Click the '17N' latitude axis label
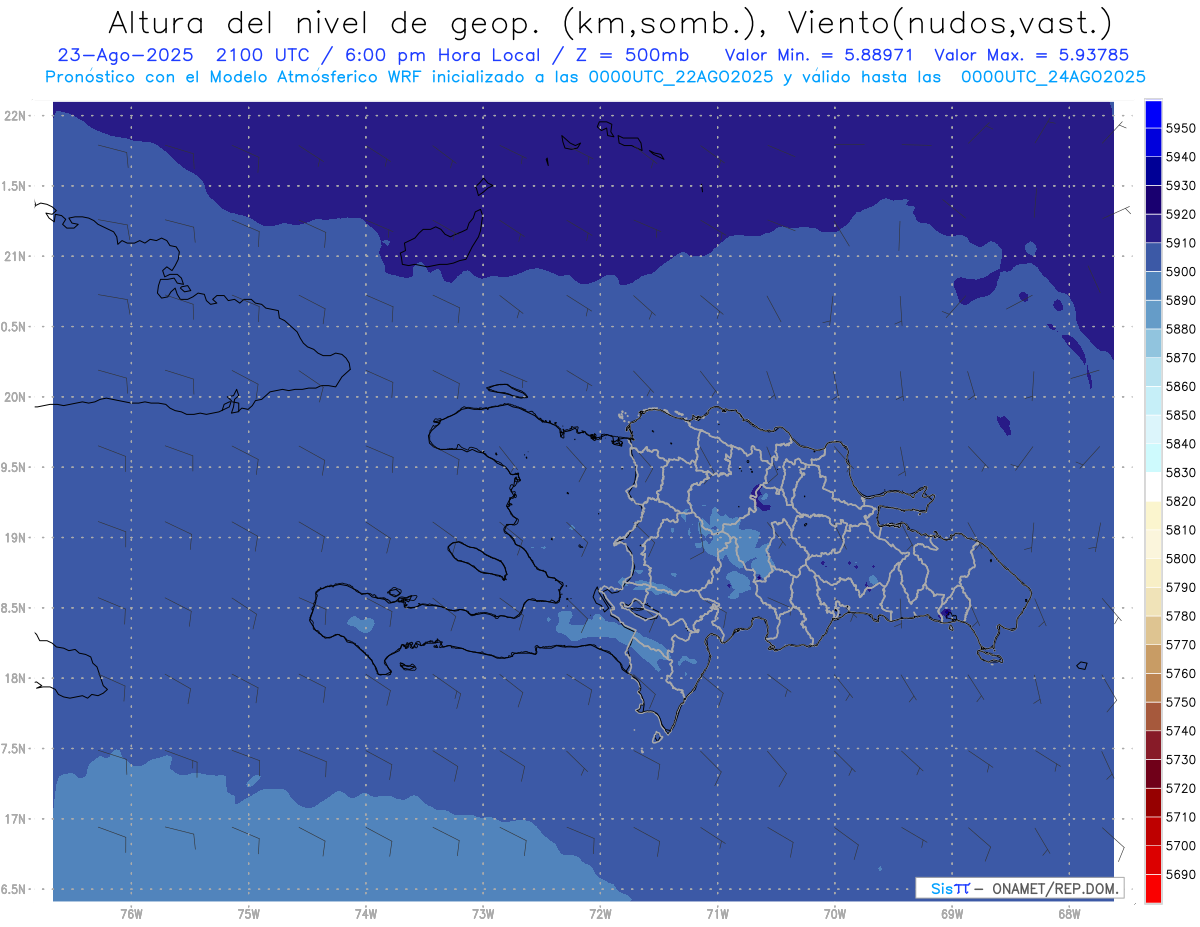Viewport: 1200px width, 927px height. click(x=16, y=820)
